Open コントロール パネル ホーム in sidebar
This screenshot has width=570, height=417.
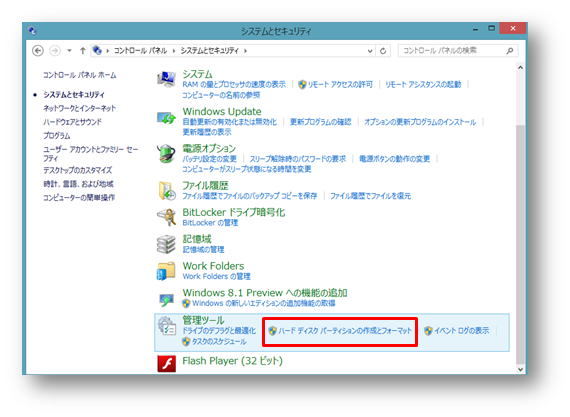click(80, 75)
